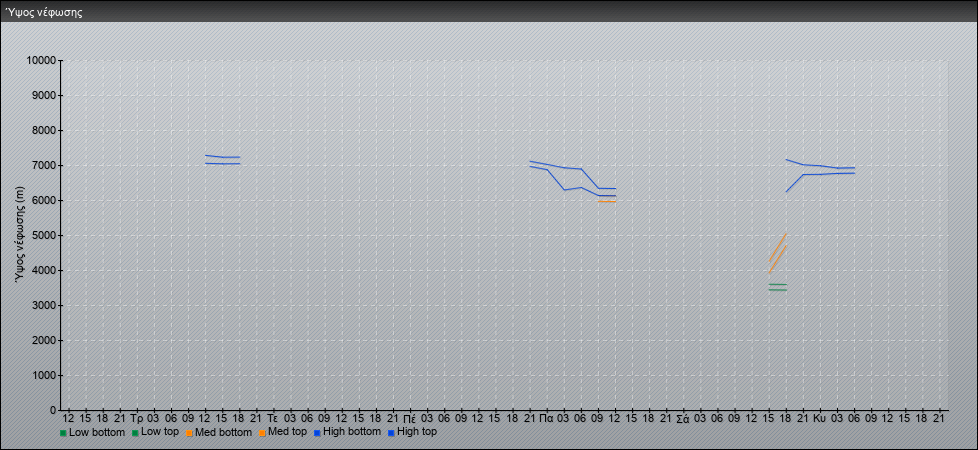Click the 4000 y-axis label
The height and width of the screenshot is (450, 978).
[44, 270]
